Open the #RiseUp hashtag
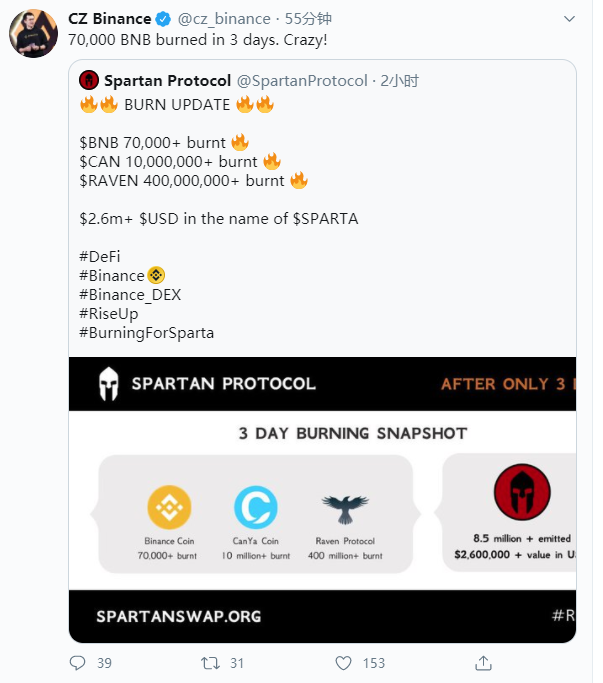Screen dimensions: 603x683 click(108, 313)
